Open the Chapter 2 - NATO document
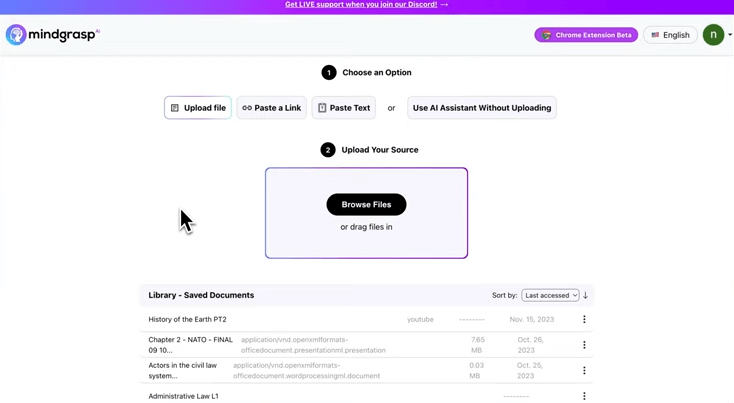 pyautogui.click(x=191, y=345)
